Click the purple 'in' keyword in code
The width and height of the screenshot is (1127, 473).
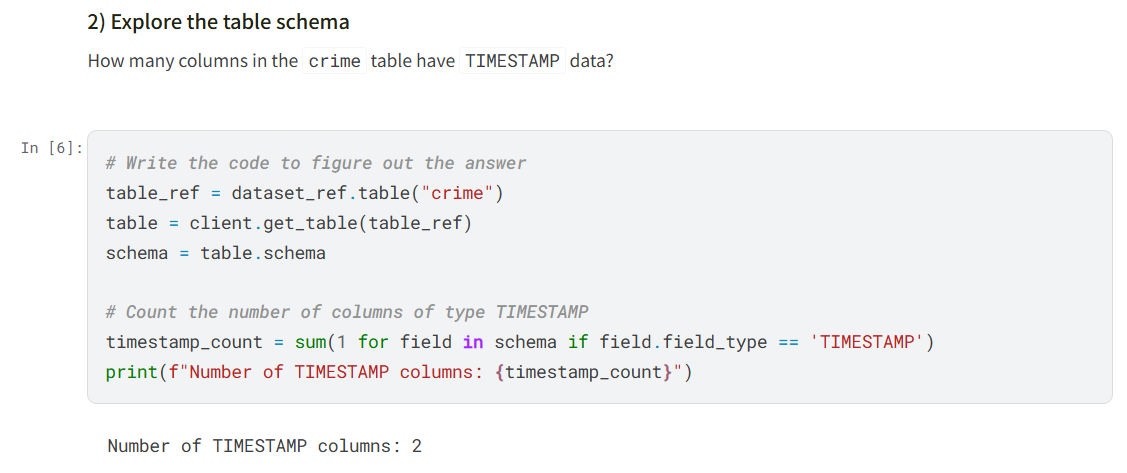(473, 342)
